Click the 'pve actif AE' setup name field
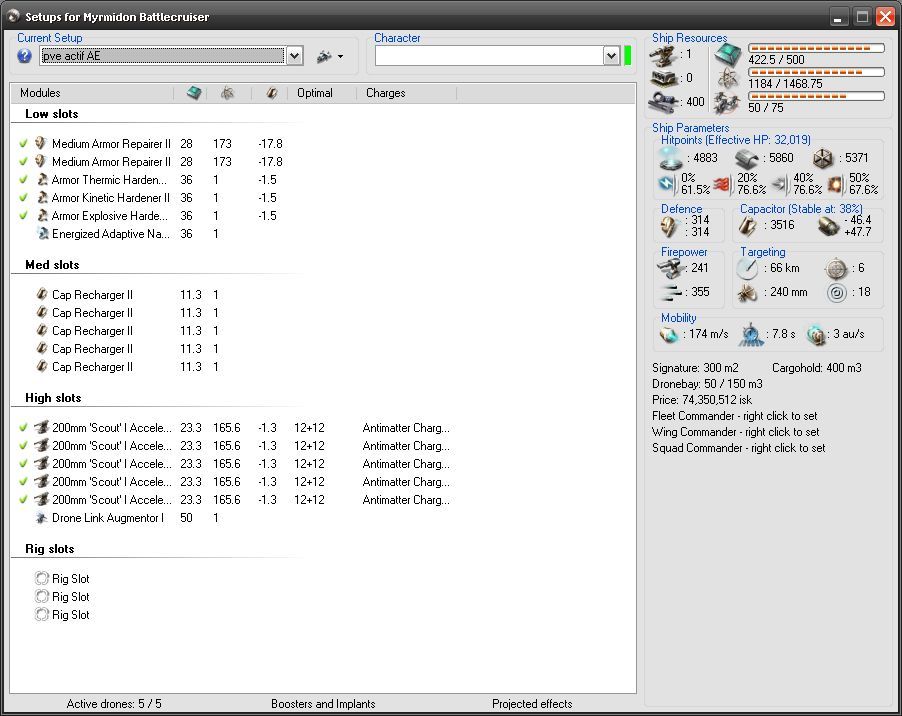 (x=163, y=56)
